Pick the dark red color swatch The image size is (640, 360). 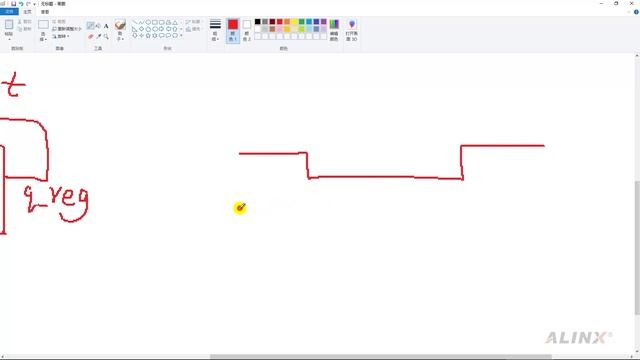(x=272, y=22)
